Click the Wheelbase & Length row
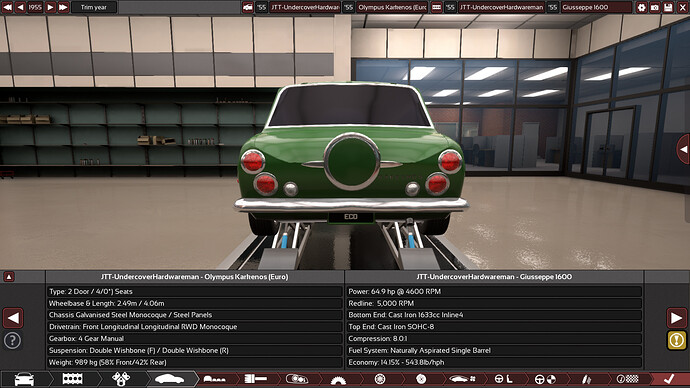The image size is (690, 388). (x=195, y=303)
